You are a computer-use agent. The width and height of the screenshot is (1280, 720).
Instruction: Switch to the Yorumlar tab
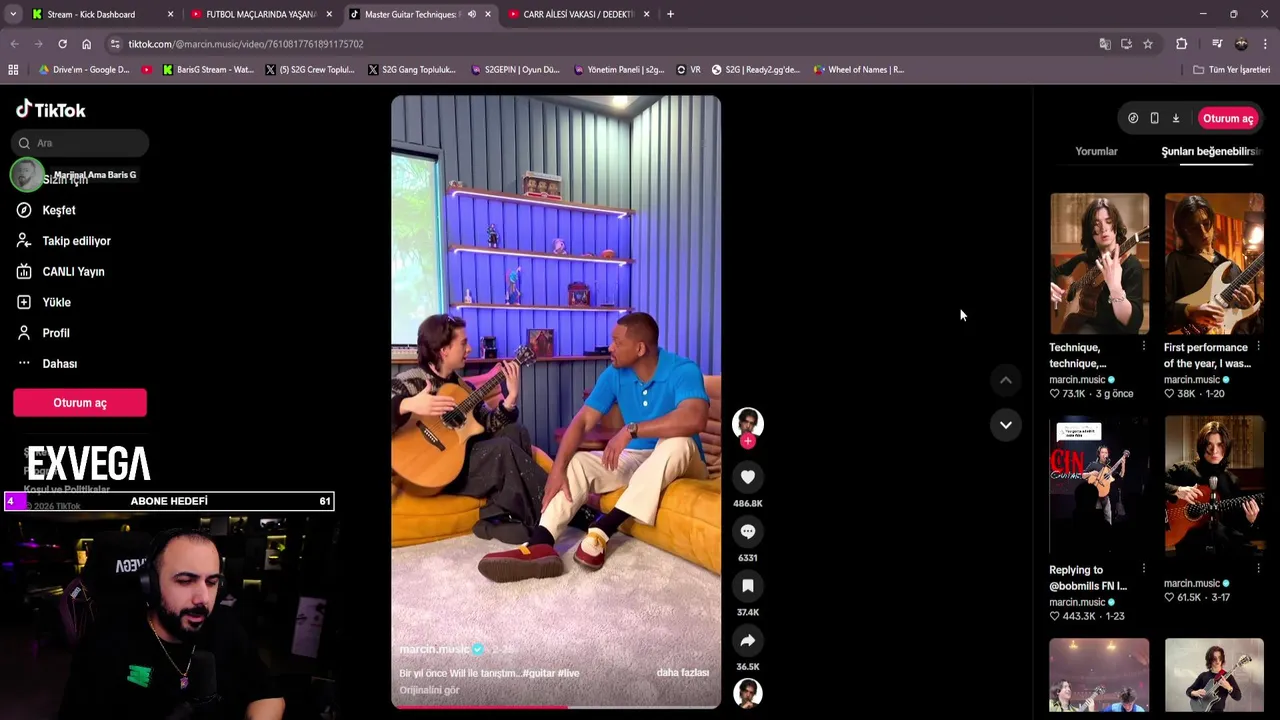(1096, 151)
